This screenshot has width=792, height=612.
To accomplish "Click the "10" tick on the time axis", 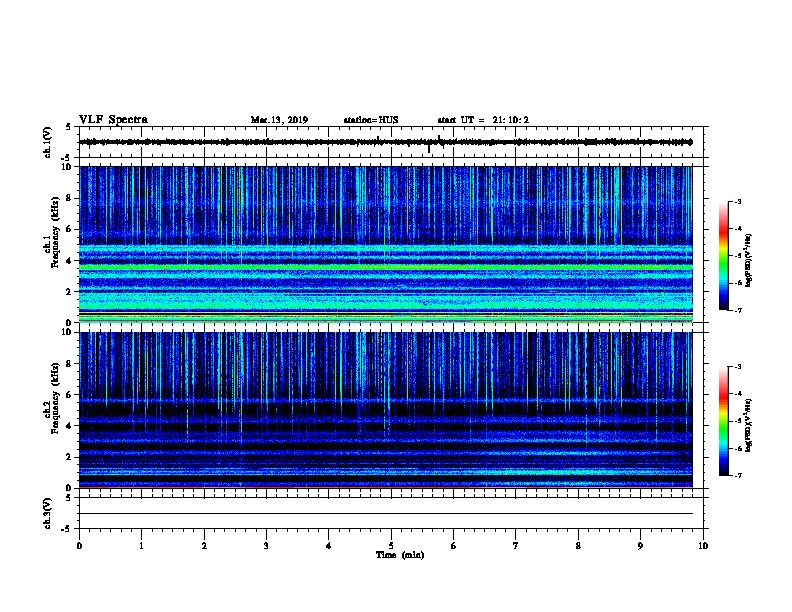I will tap(703, 546).
